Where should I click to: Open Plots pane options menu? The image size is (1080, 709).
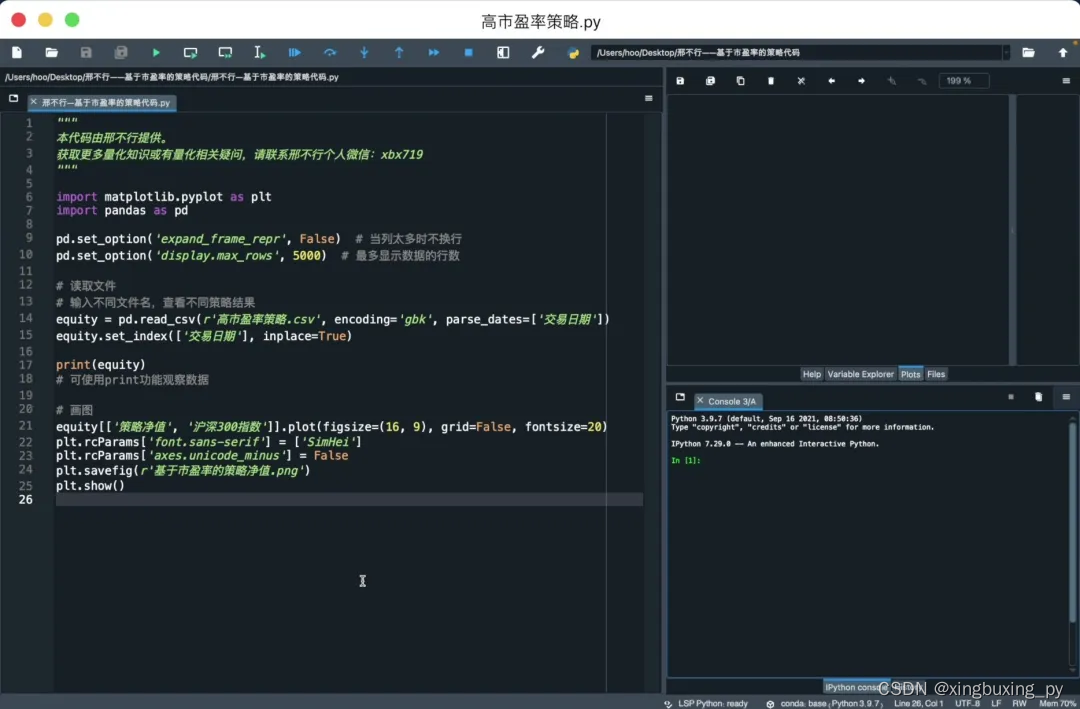click(x=1066, y=81)
